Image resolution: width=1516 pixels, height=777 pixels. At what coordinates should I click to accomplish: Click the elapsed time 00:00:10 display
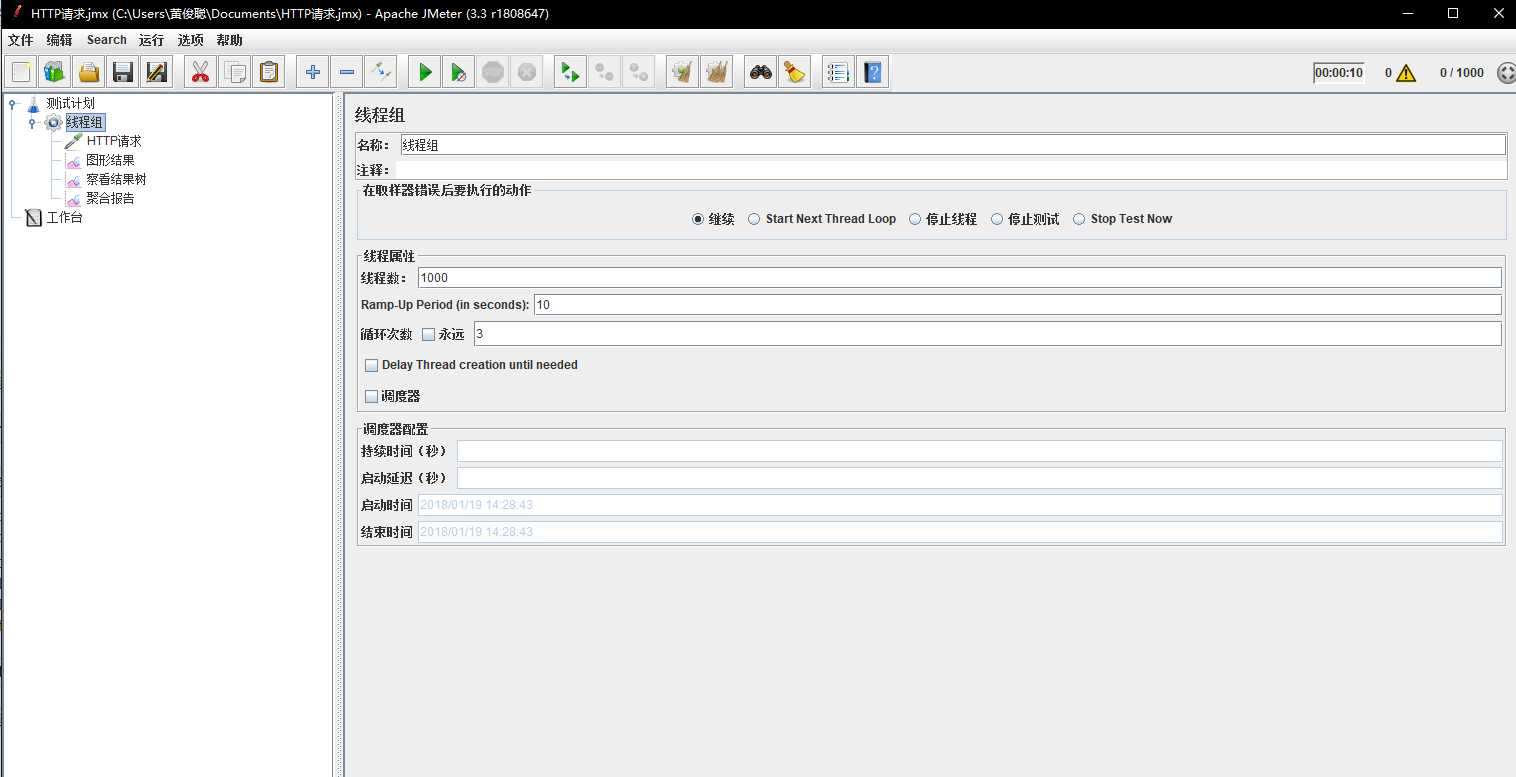pos(1339,73)
